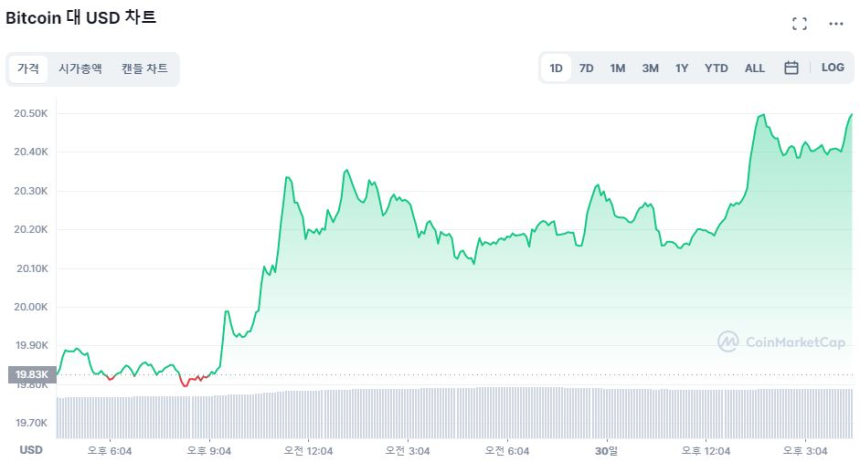Viewport: 860px width, 462px height.
Task: Click the USD currency label
Action: coord(31,451)
